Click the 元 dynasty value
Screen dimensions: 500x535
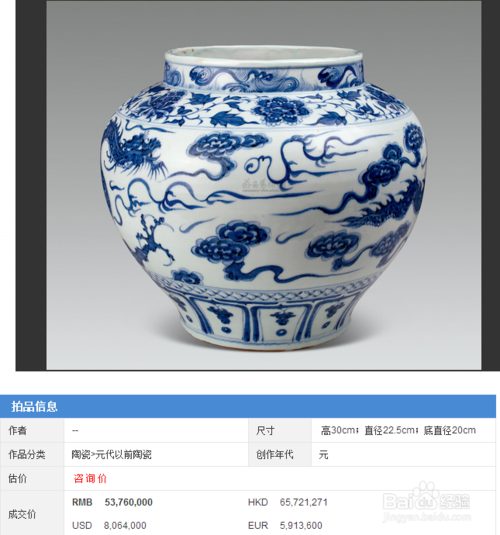pos(324,455)
